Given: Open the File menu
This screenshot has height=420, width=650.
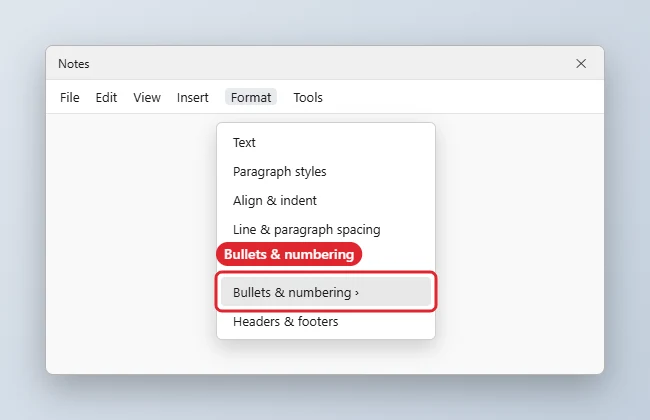Looking at the screenshot, I should pyautogui.click(x=70, y=97).
